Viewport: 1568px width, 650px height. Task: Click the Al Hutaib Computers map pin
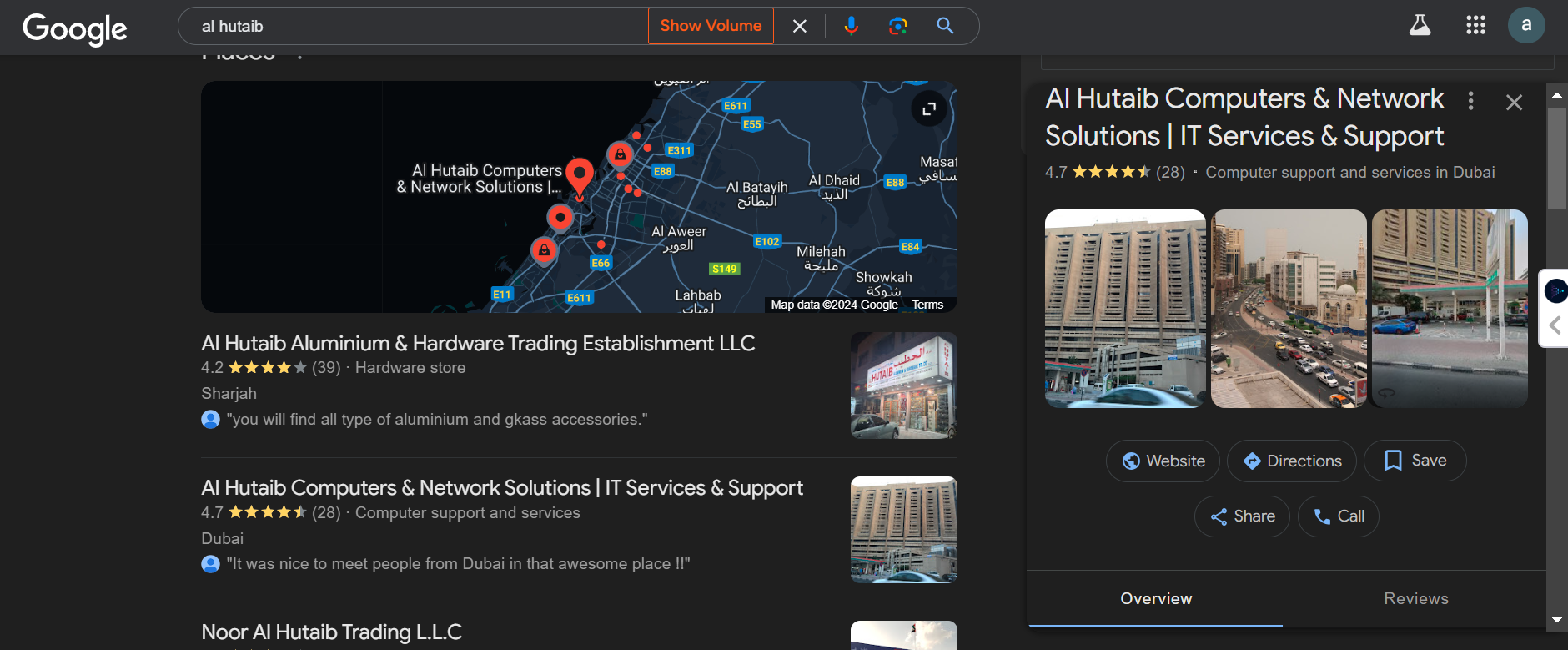click(580, 177)
